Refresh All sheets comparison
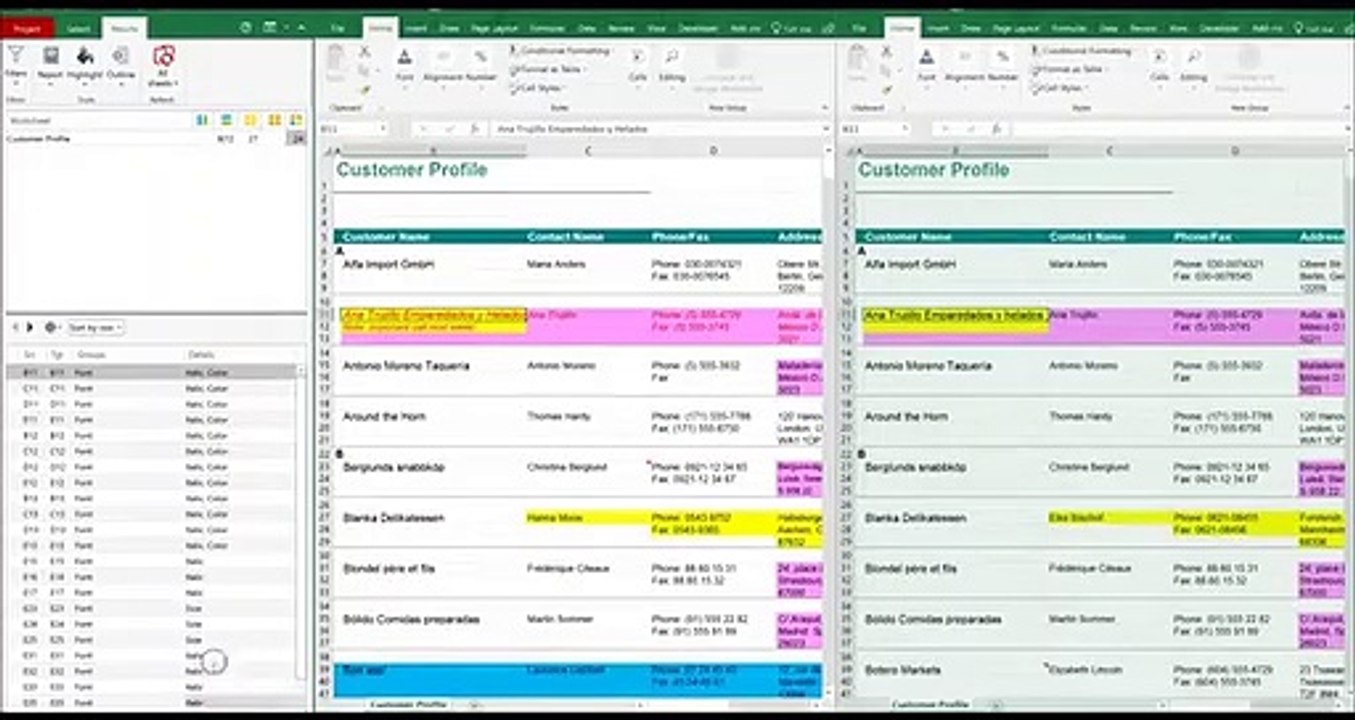Viewport: 1355px width, 720px height. pyautogui.click(x=164, y=65)
